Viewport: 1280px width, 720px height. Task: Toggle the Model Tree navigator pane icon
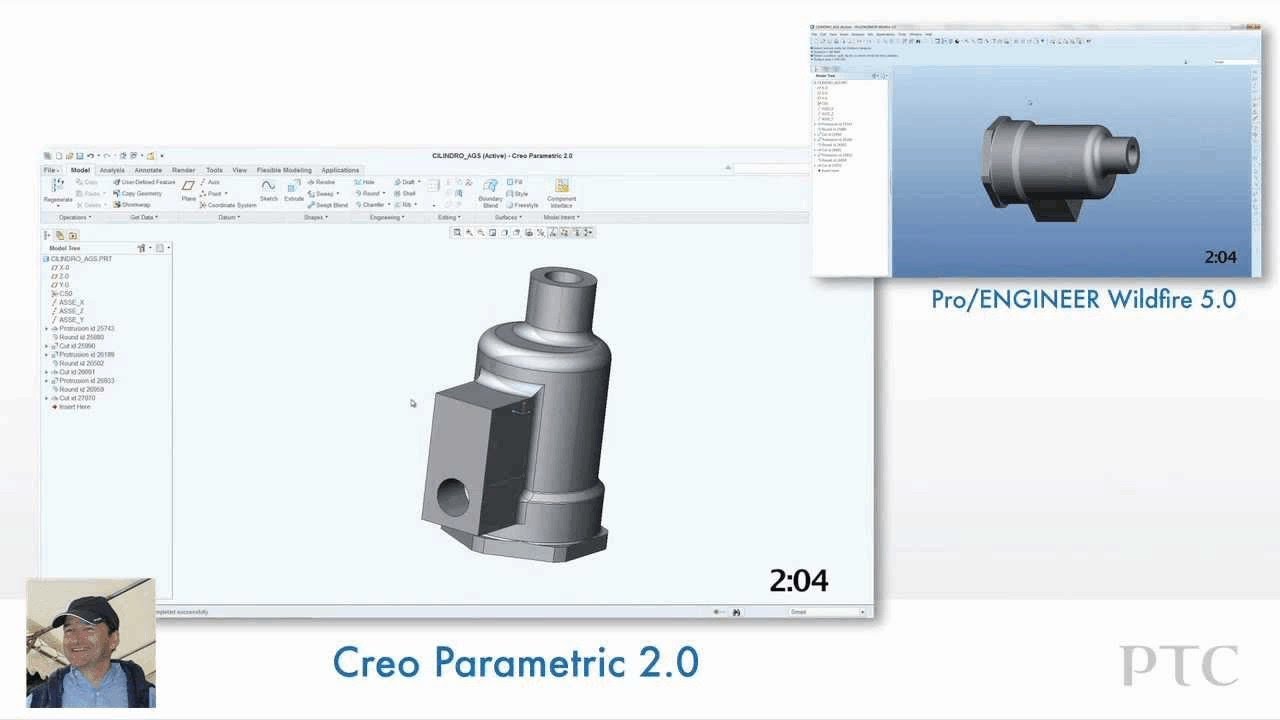click(47, 235)
